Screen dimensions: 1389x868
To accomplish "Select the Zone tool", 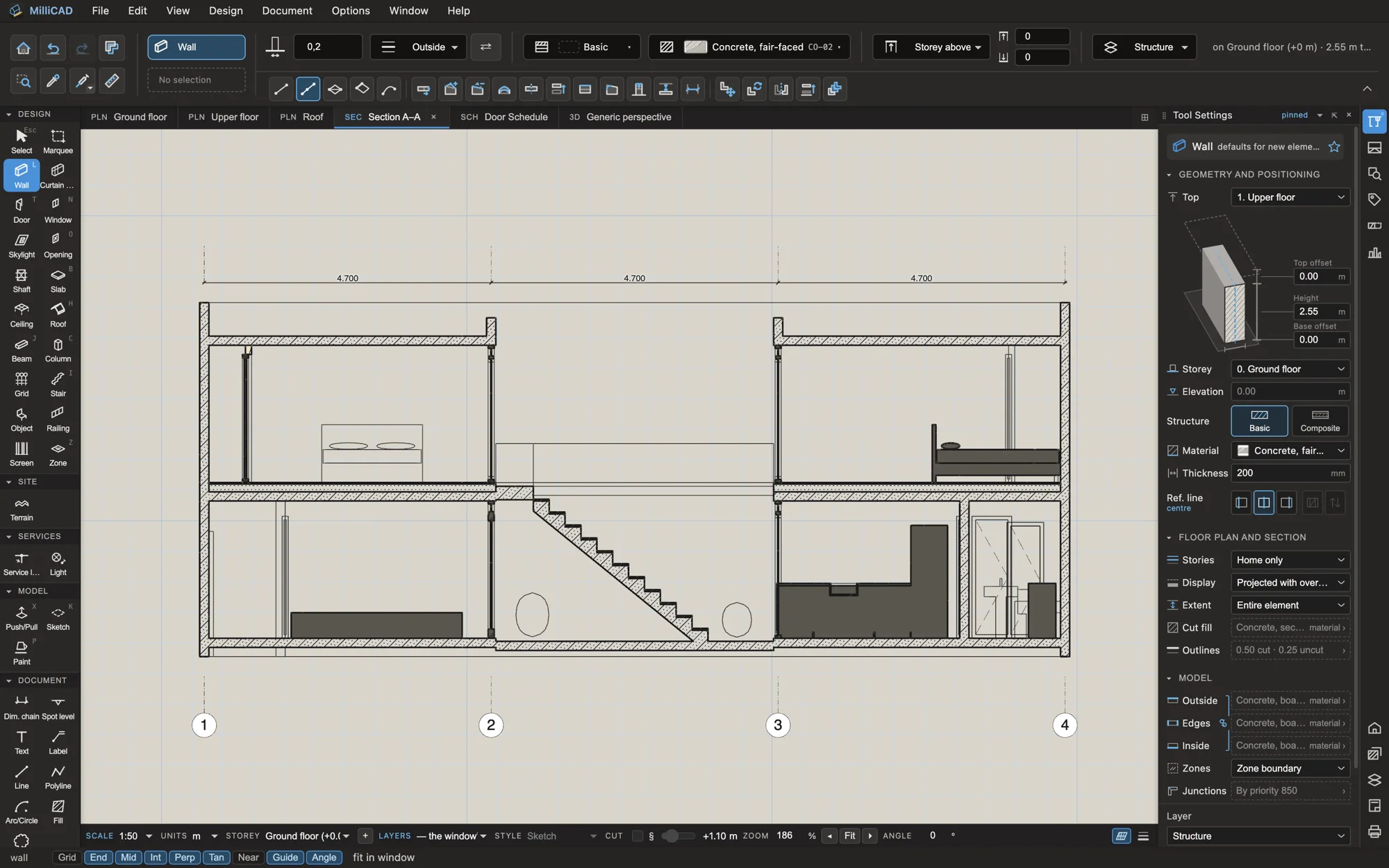I will point(58,453).
